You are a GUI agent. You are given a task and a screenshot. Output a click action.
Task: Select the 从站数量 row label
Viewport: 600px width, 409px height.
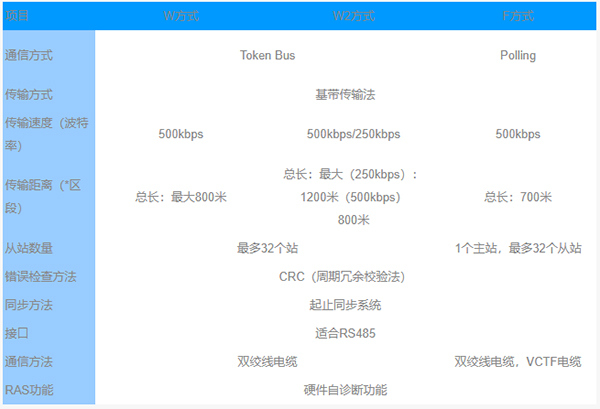[x=29, y=248]
